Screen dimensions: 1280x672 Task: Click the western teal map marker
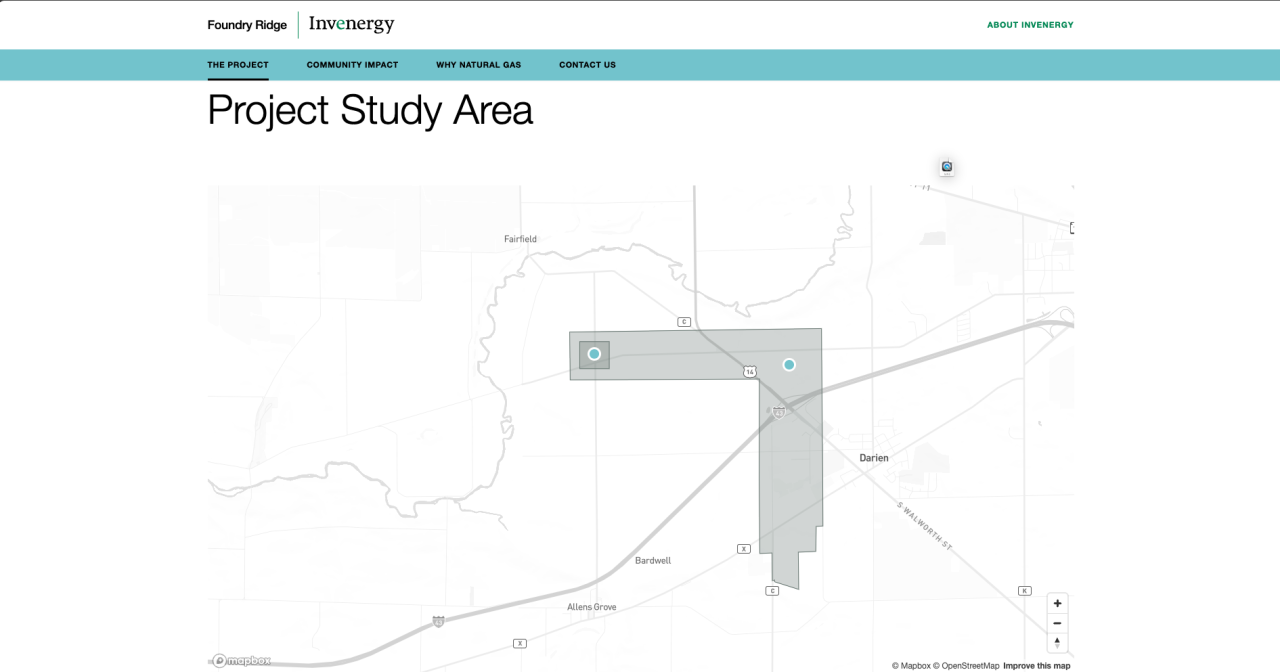[x=594, y=354]
